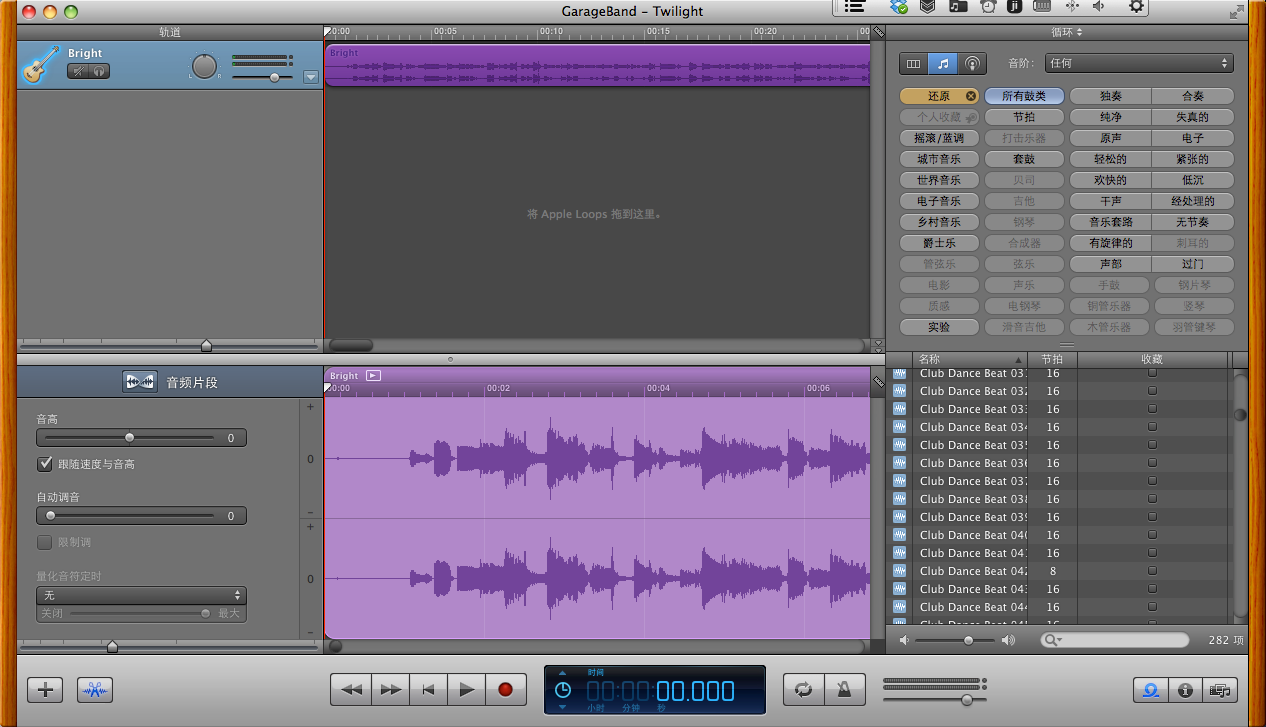
Task: Expand the Bright track automation arrow
Action: pos(310,77)
